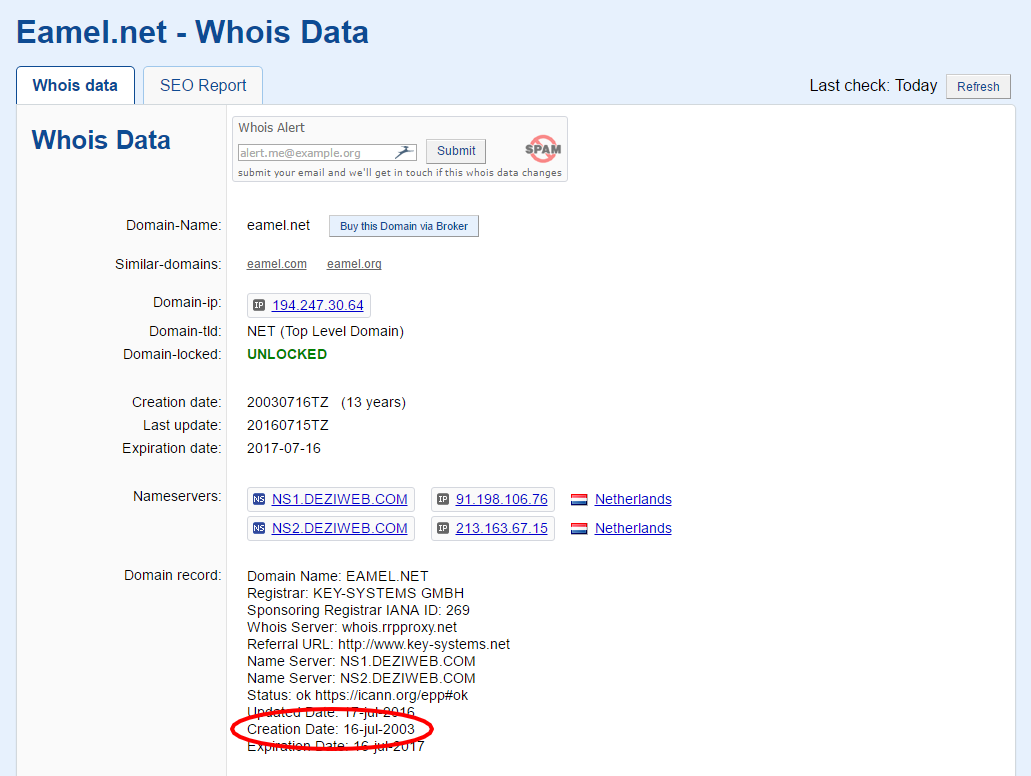Viewport: 1031px width, 776px height.
Task: Click the Referral URL key-systems.net line
Action: pos(378,644)
